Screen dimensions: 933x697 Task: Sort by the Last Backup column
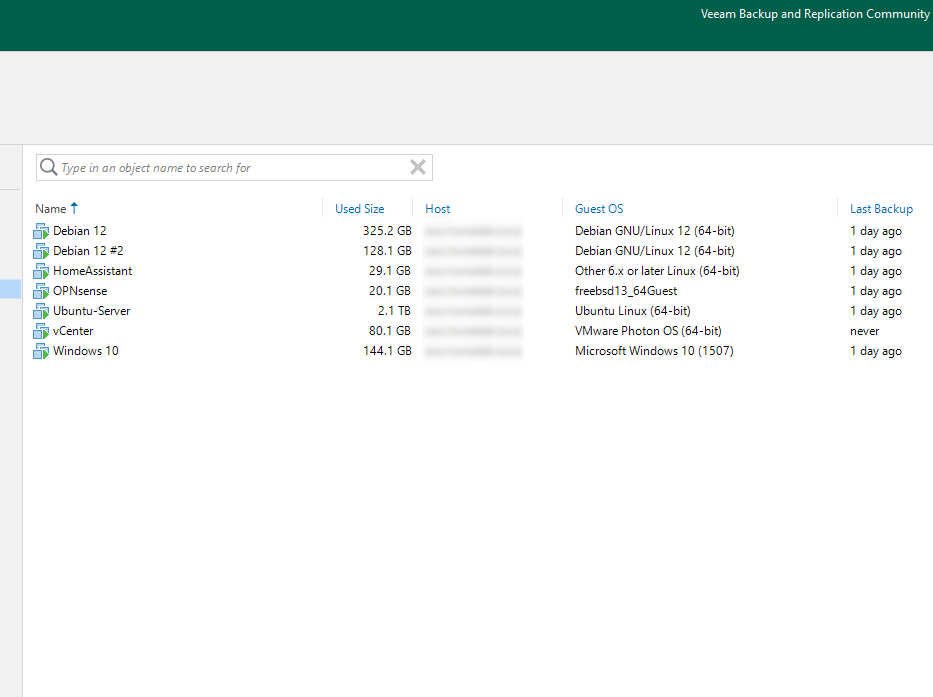click(x=881, y=209)
